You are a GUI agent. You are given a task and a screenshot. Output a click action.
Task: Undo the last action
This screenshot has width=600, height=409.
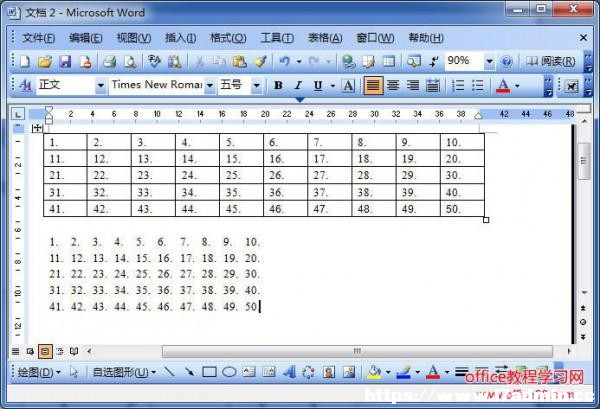click(284, 61)
